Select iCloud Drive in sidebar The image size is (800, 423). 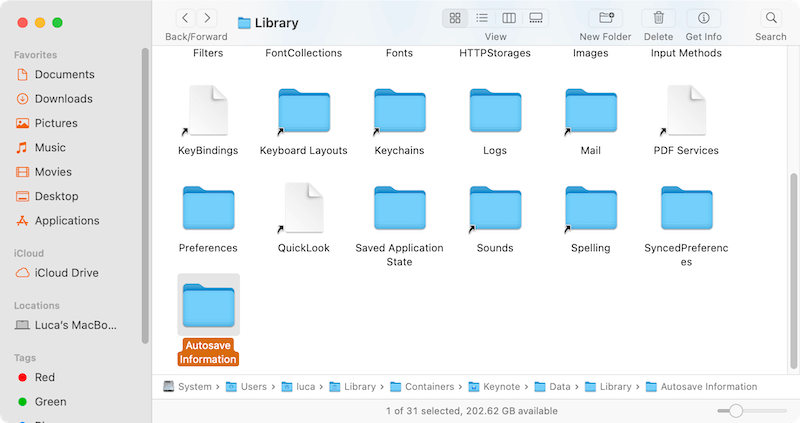[x=66, y=273]
